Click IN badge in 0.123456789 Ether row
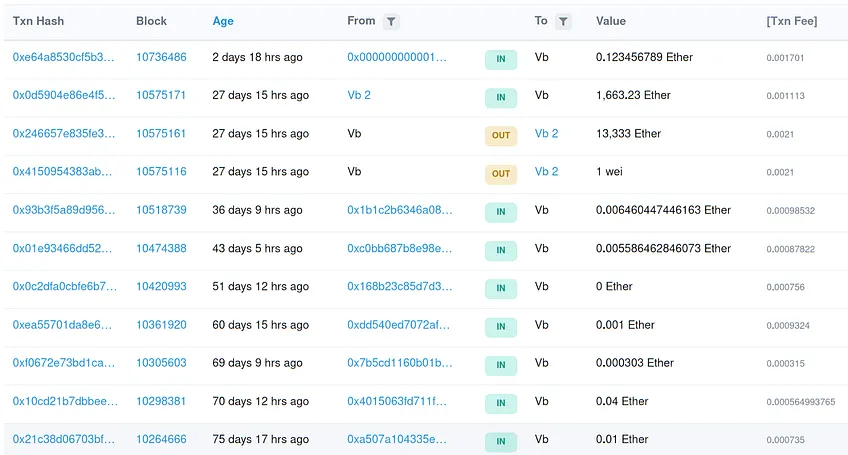Viewport: 848px width, 455px height. click(x=501, y=59)
